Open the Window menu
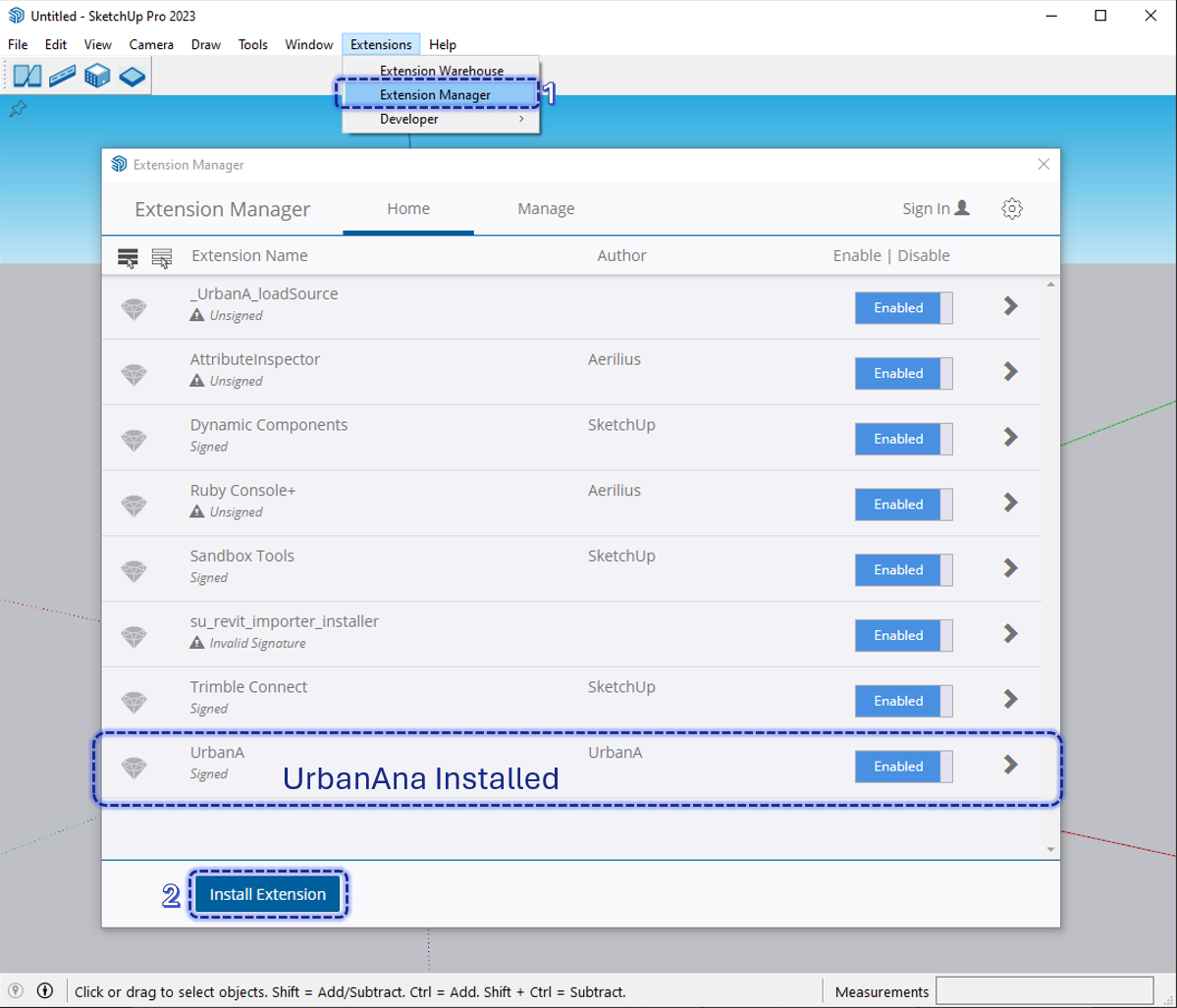This screenshot has height=1008, width=1177. [x=308, y=44]
